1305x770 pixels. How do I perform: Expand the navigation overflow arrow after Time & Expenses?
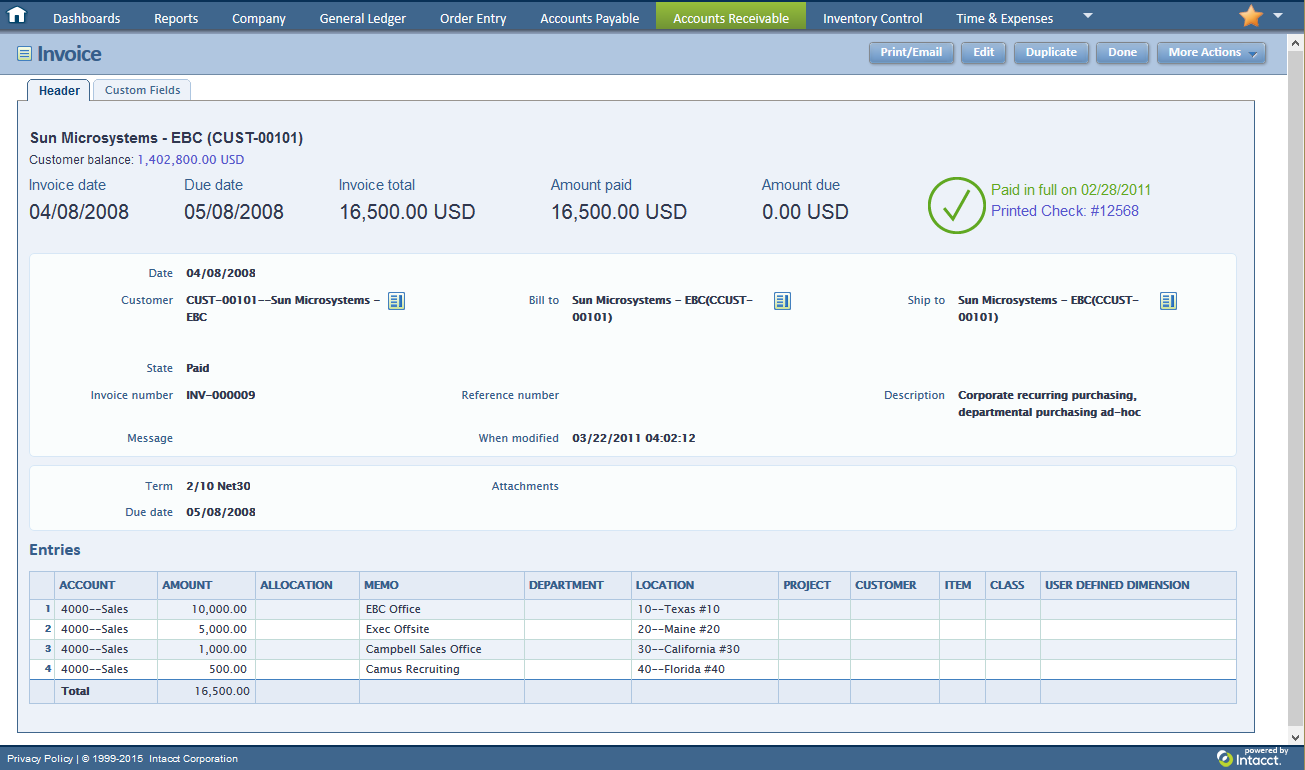(1088, 16)
